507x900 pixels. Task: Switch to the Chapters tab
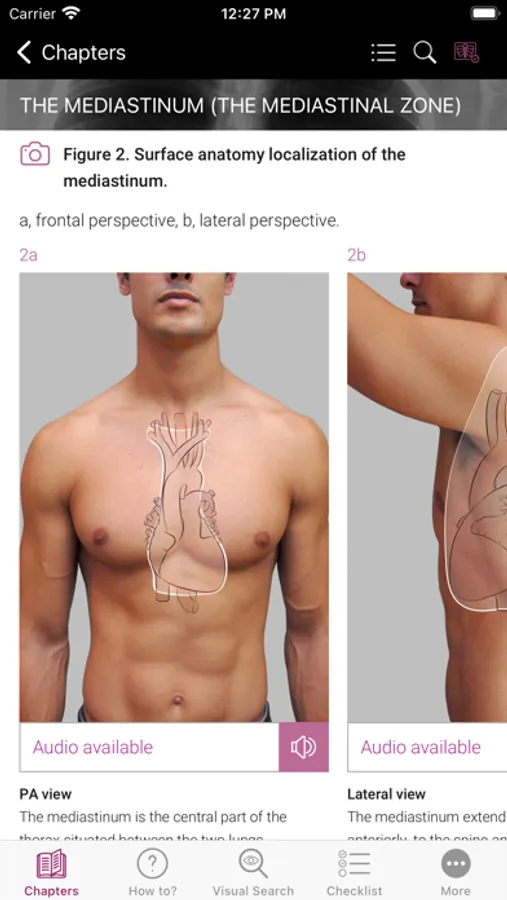click(51, 872)
